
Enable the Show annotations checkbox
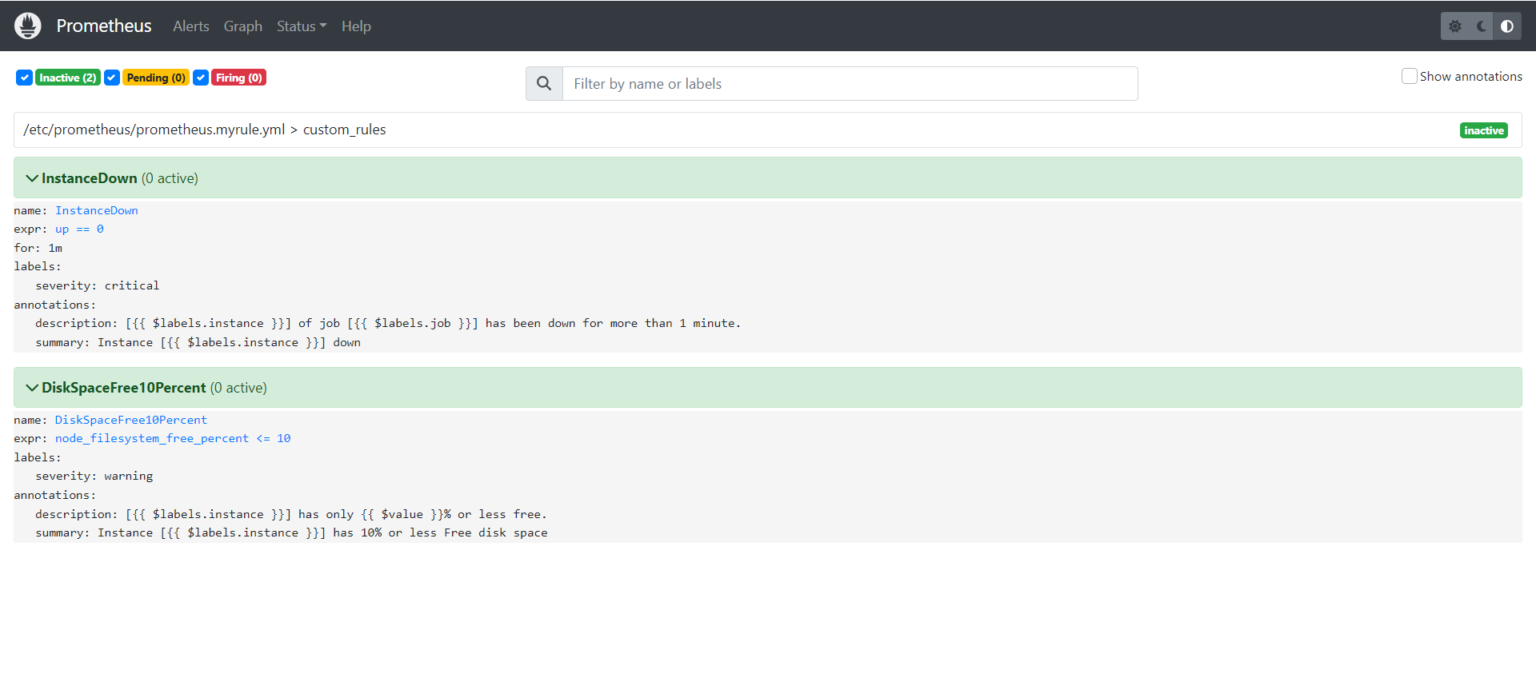[x=1409, y=75]
